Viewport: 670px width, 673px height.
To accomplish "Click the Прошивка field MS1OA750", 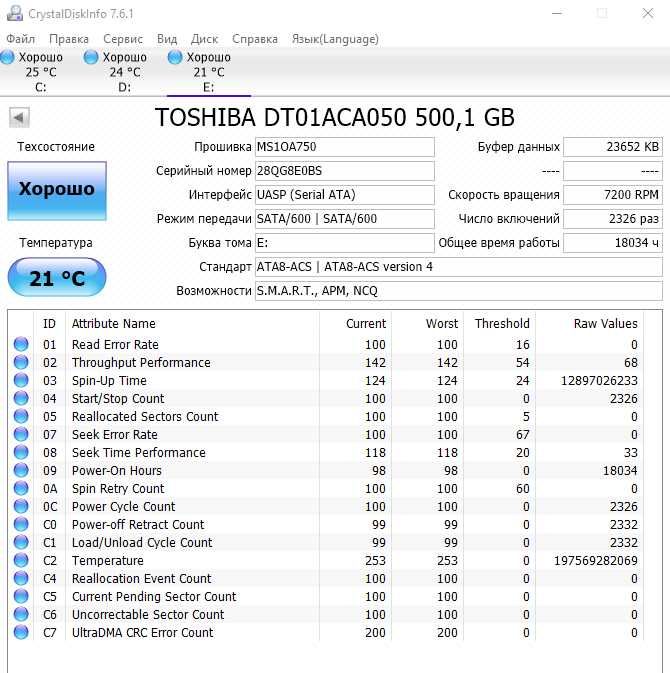I will (x=345, y=147).
